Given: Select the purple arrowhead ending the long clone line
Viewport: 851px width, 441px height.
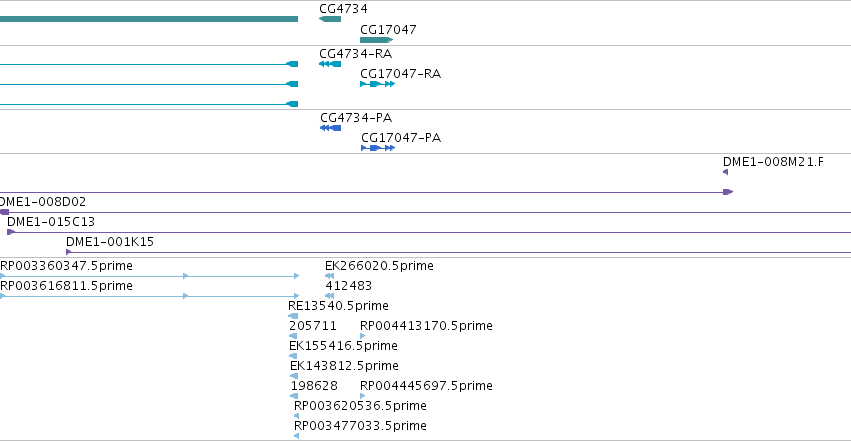Looking at the screenshot, I should coord(728,192).
